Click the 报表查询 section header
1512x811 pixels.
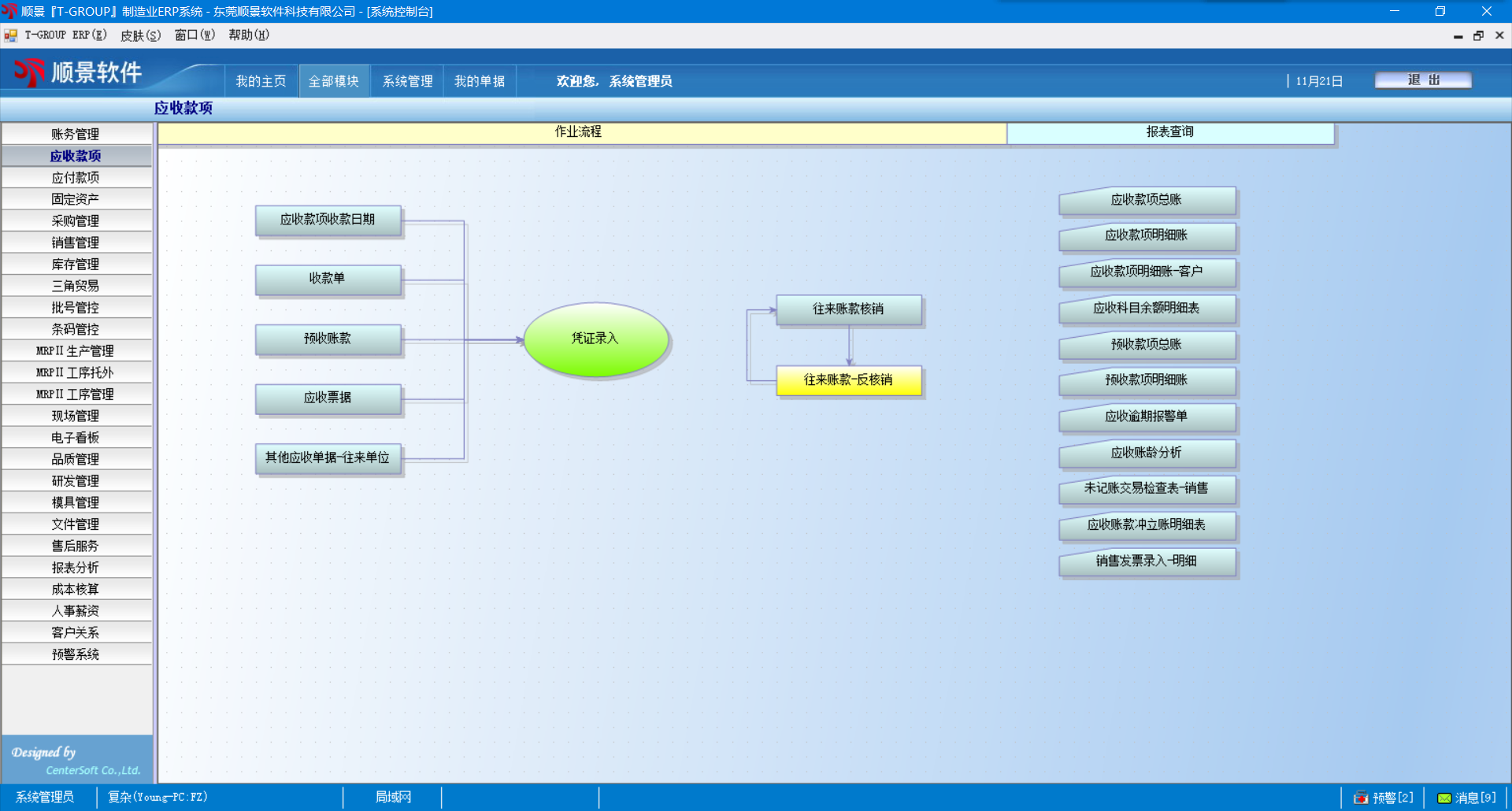(x=1170, y=132)
